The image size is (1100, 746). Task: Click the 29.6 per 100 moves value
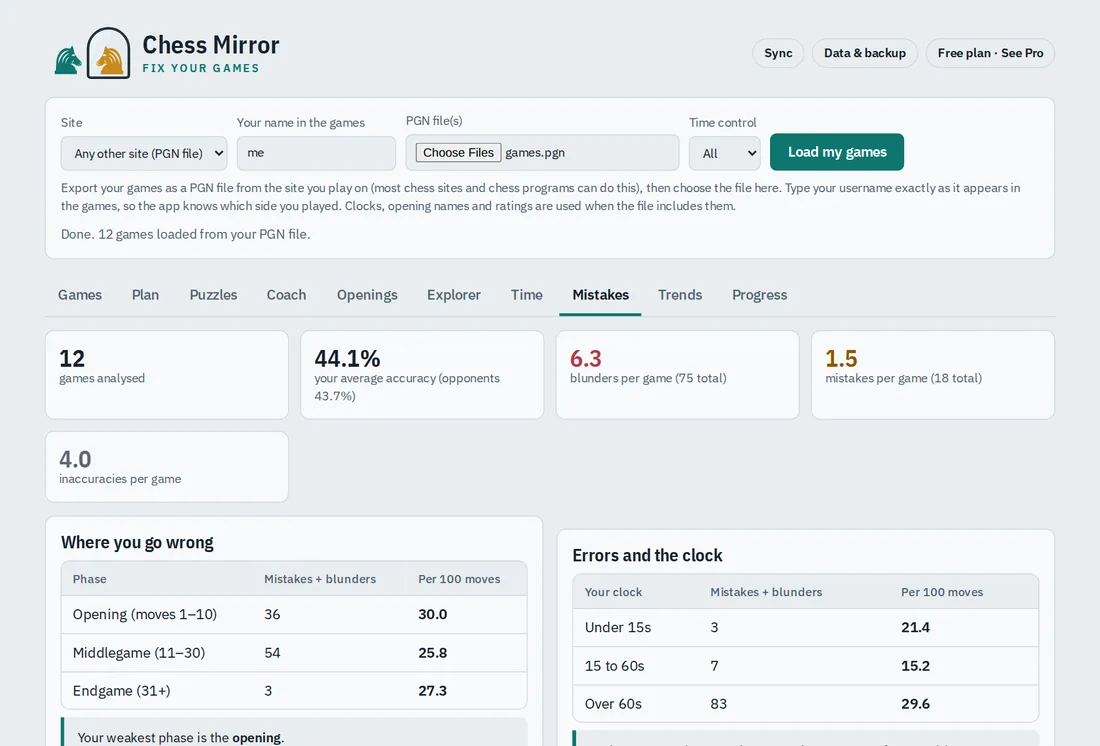point(915,704)
